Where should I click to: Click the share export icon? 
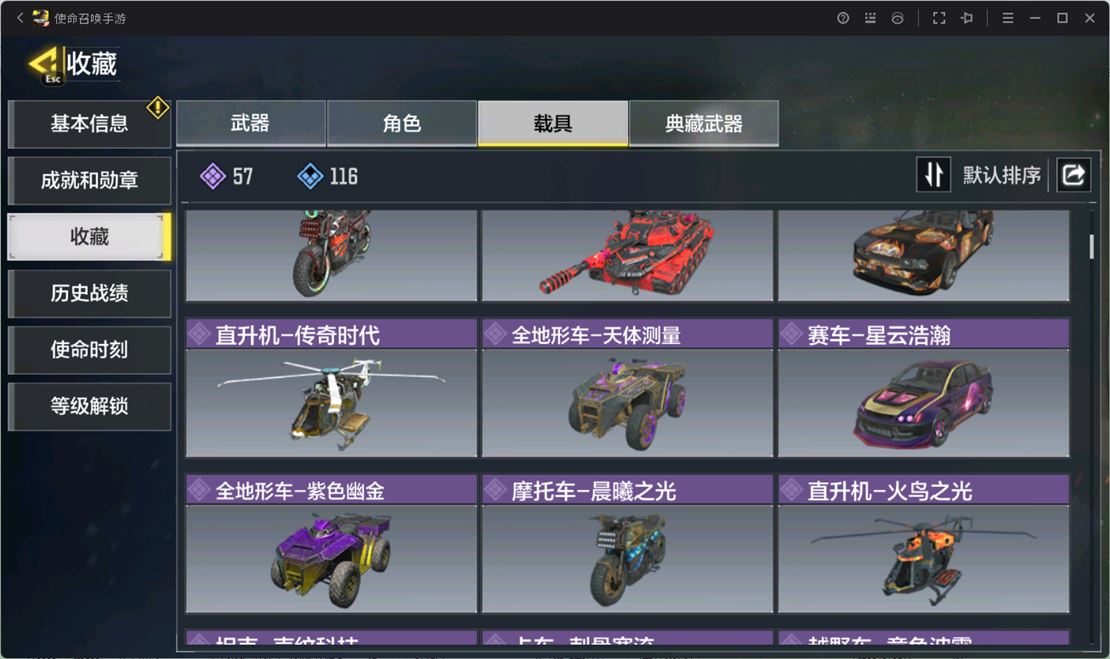pyautogui.click(x=1073, y=174)
